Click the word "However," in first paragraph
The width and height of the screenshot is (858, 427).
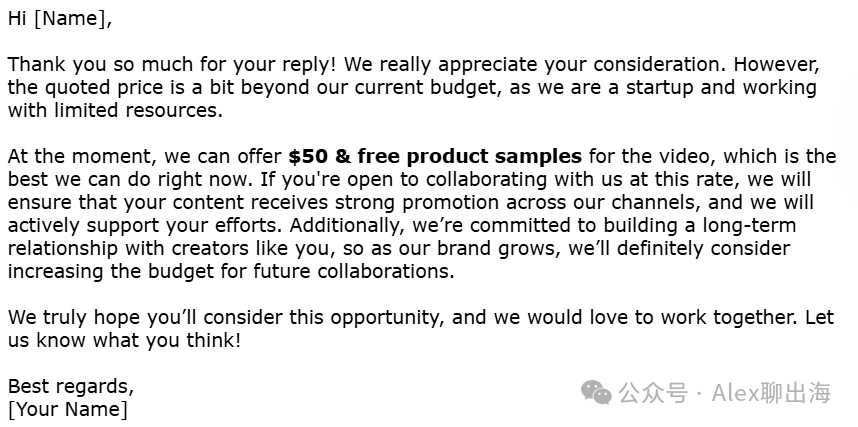(777, 65)
